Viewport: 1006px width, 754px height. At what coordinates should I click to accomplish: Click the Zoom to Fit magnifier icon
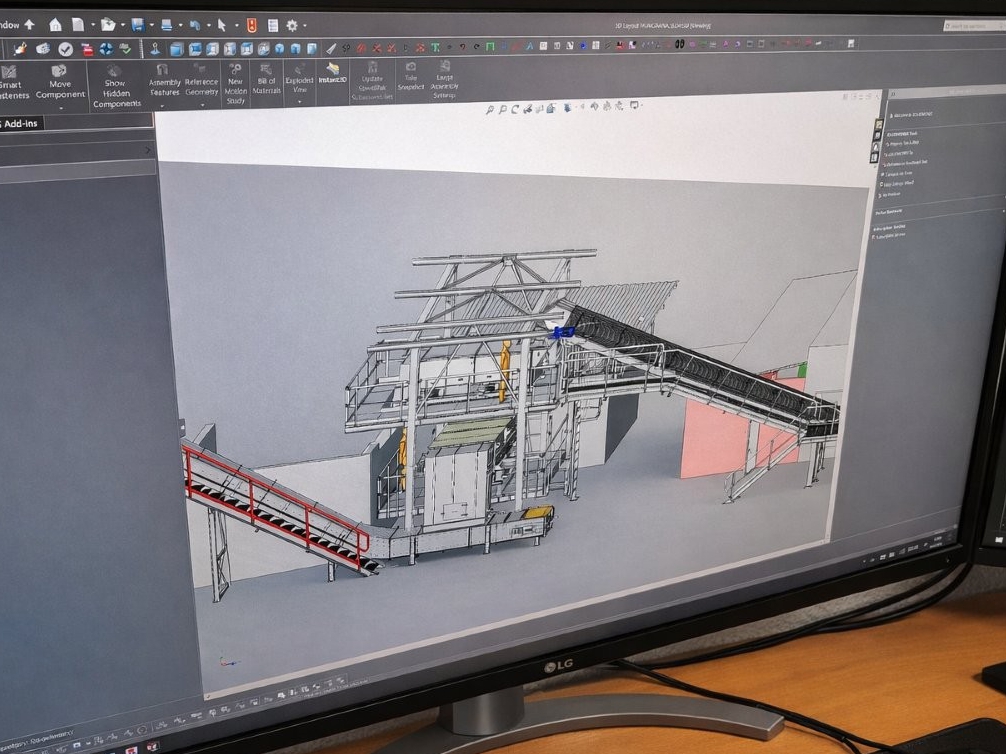[490, 110]
